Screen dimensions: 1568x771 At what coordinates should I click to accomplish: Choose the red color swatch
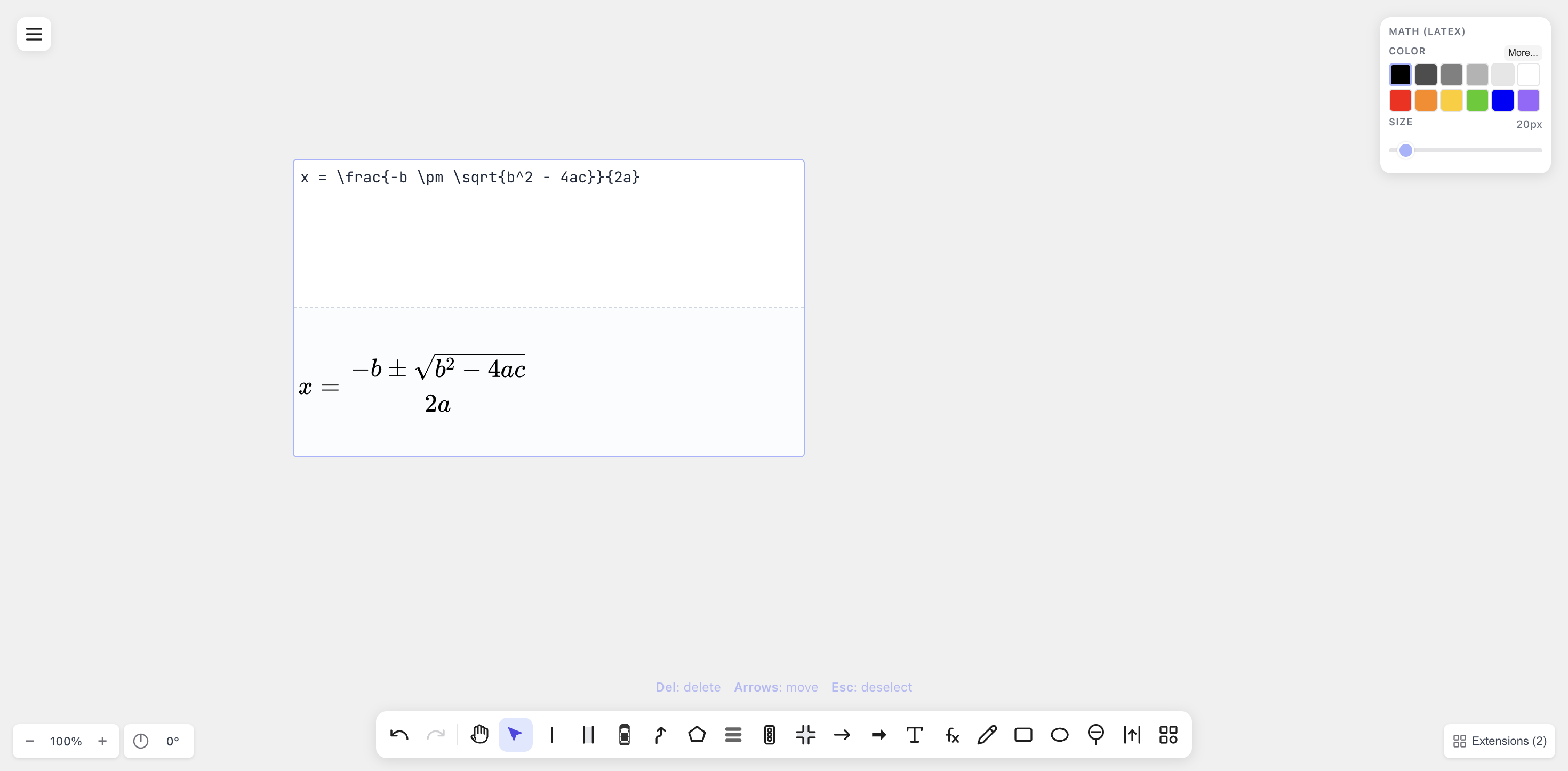tap(1400, 100)
